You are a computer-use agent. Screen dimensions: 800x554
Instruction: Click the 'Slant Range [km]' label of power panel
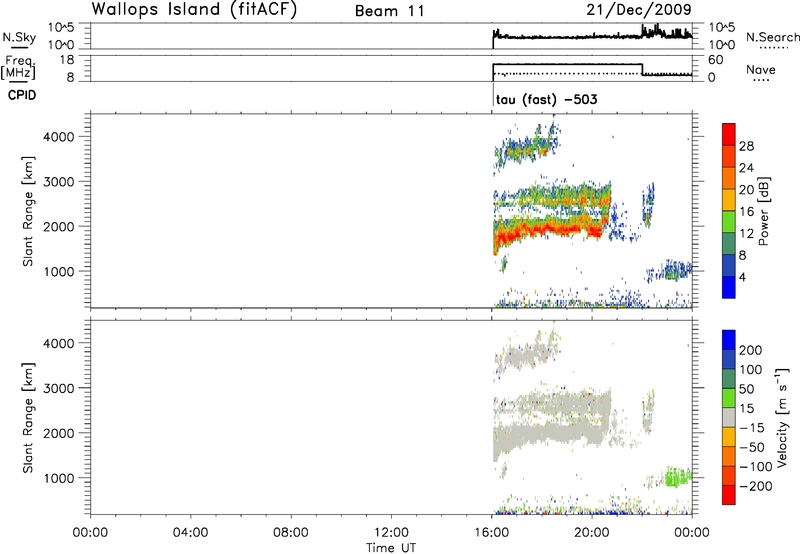pyautogui.click(x=29, y=211)
